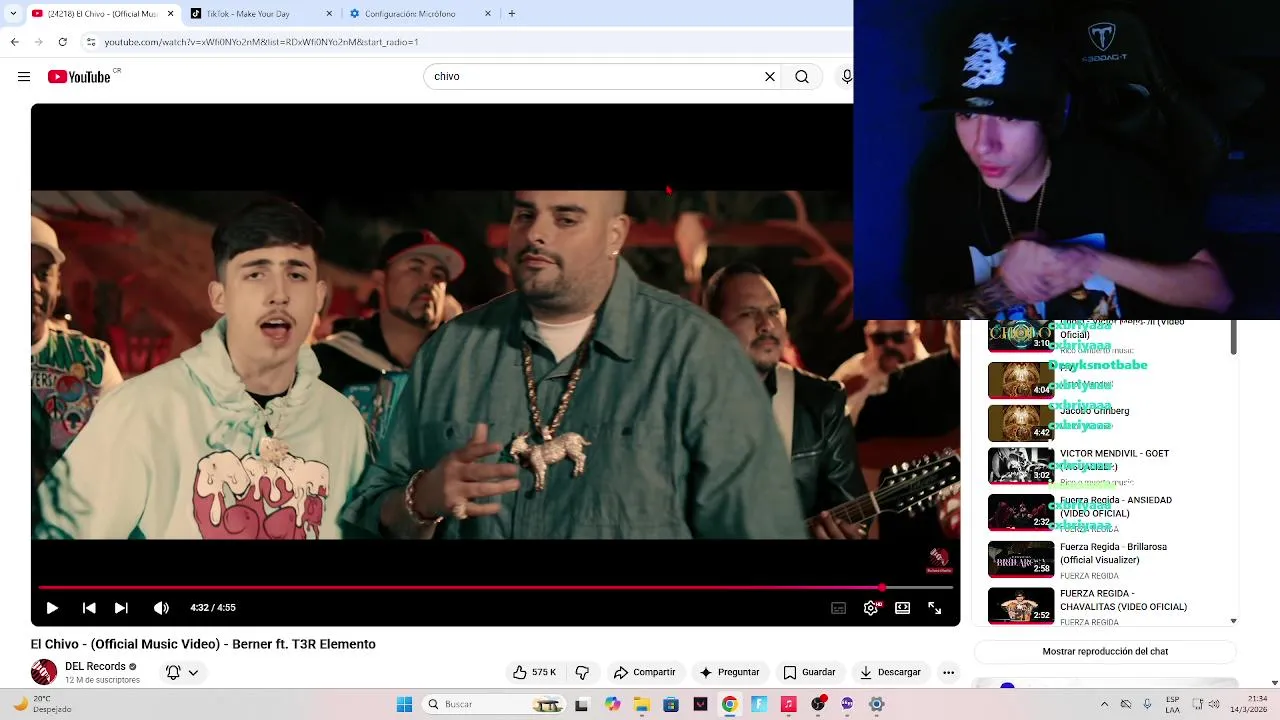Open the DEL Records channel name link

(95, 666)
